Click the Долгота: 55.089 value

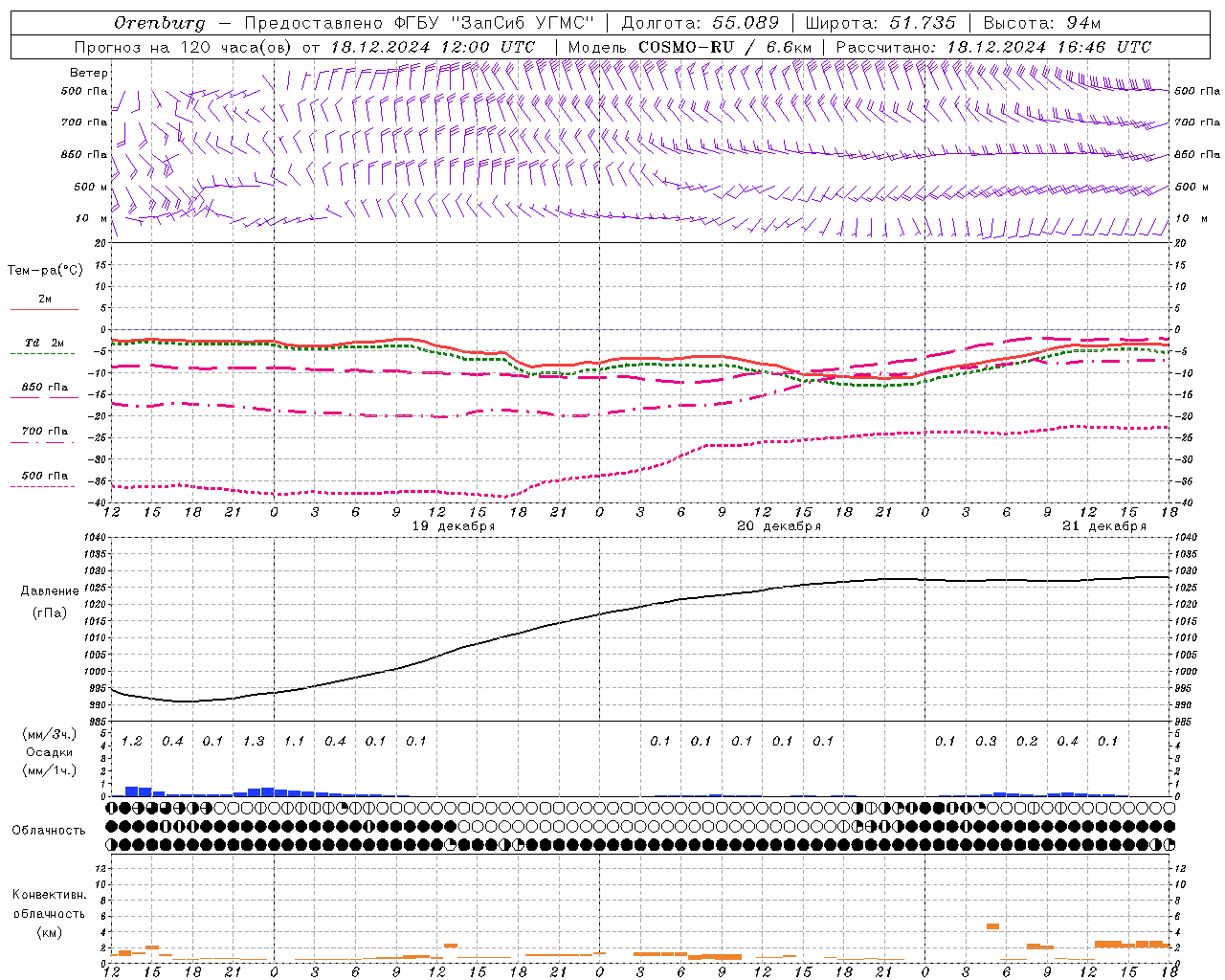pyautogui.click(x=701, y=23)
